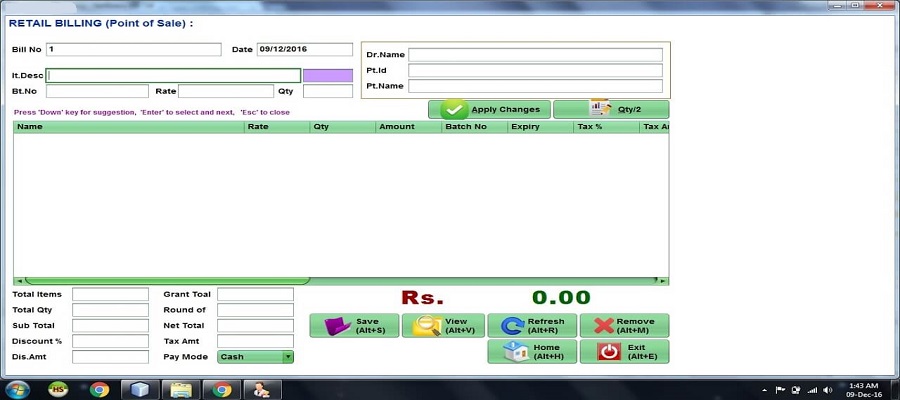Click the Qty/2 chart icon
This screenshot has width=900, height=400.
[x=600, y=108]
